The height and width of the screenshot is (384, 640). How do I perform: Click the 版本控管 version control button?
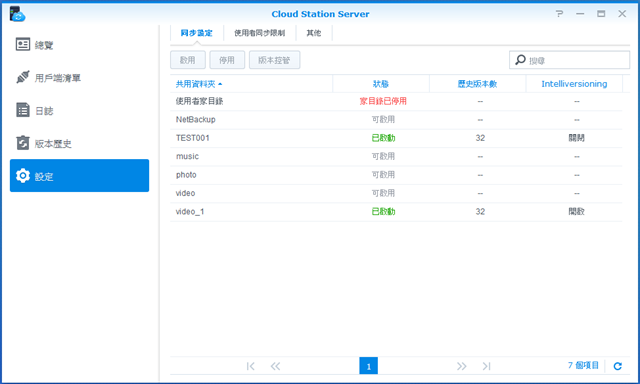274,60
